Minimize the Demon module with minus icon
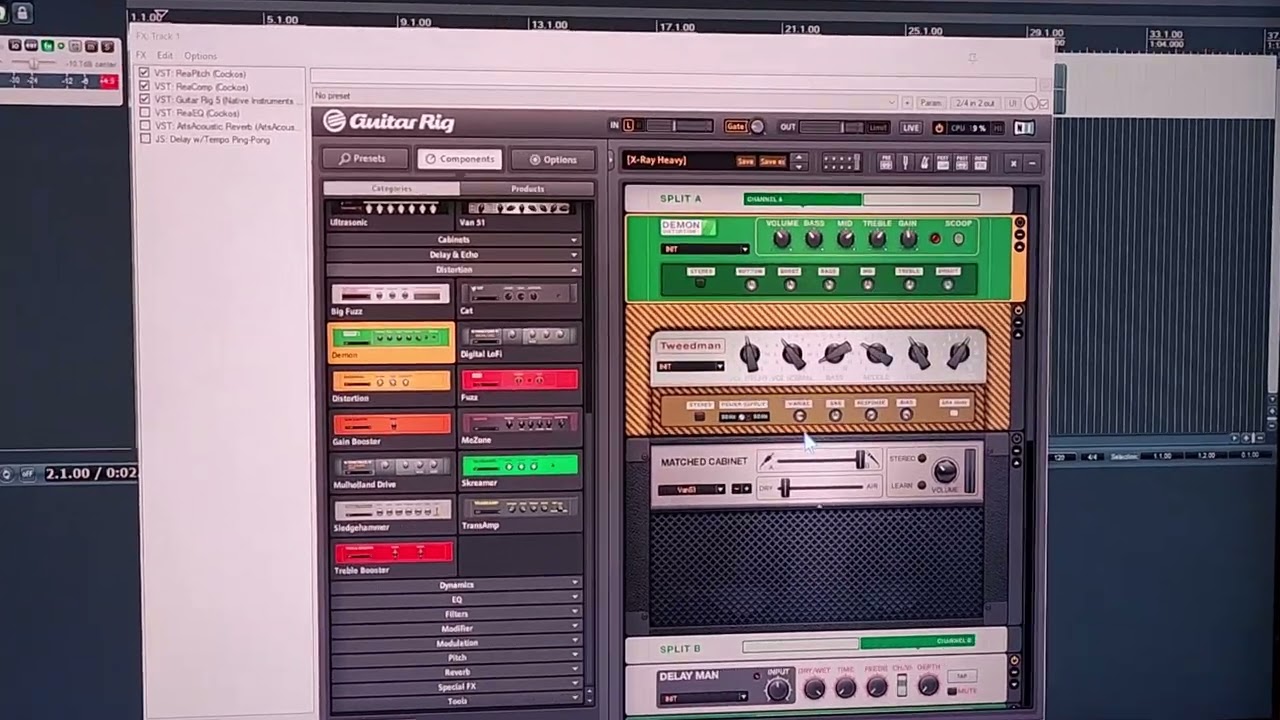This screenshot has width=1280, height=720. (x=1019, y=235)
